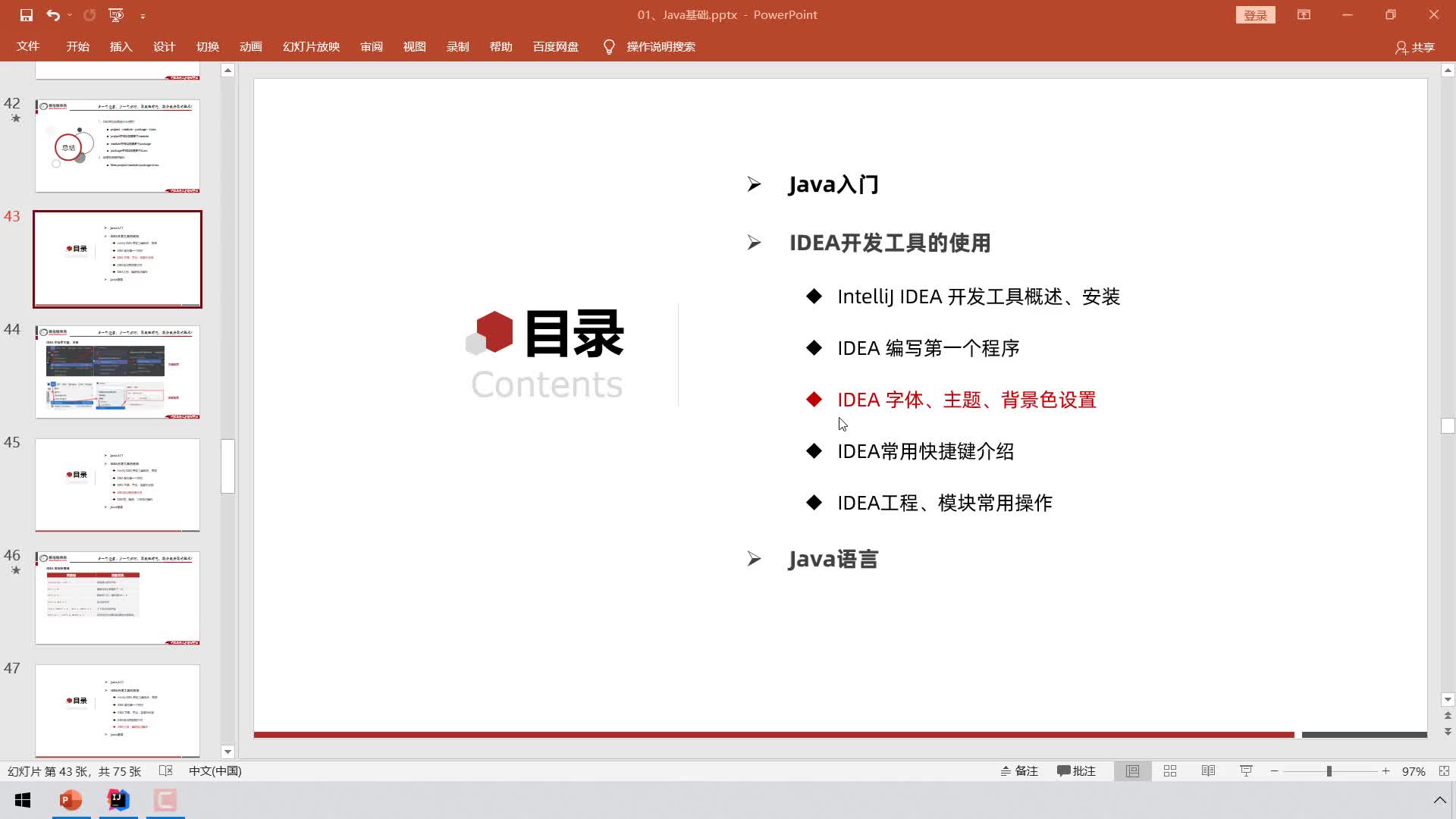Start slideshow from beginning icon
1456x819 pixels.
116,14
